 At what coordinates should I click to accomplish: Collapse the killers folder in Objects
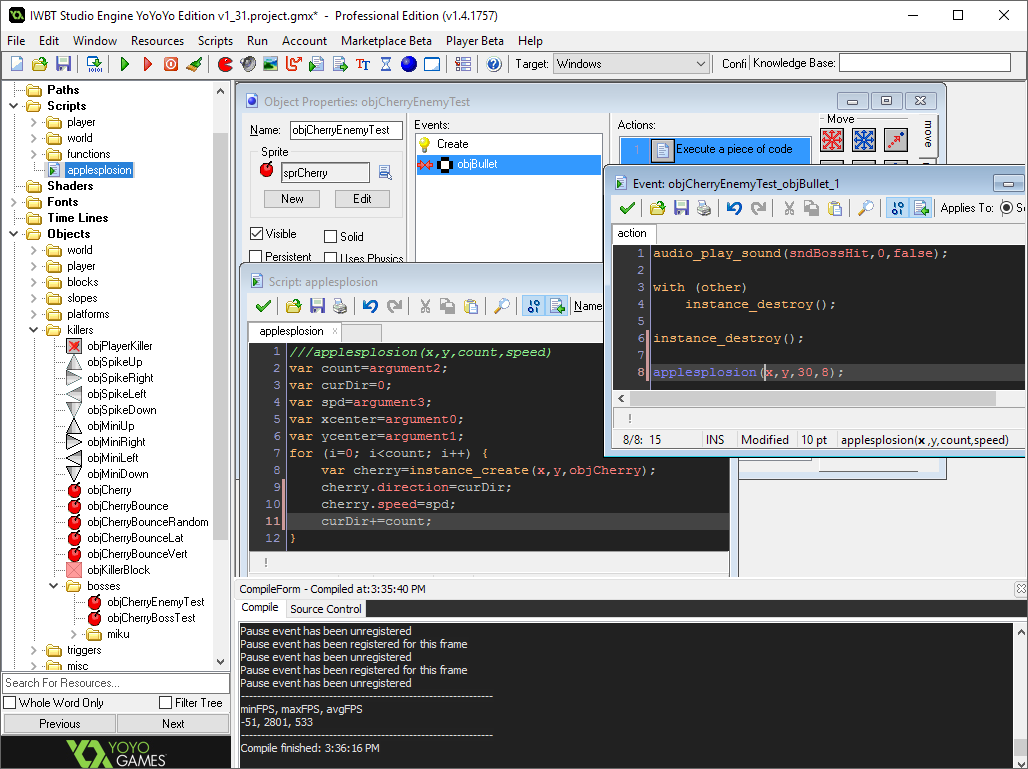click(33, 330)
